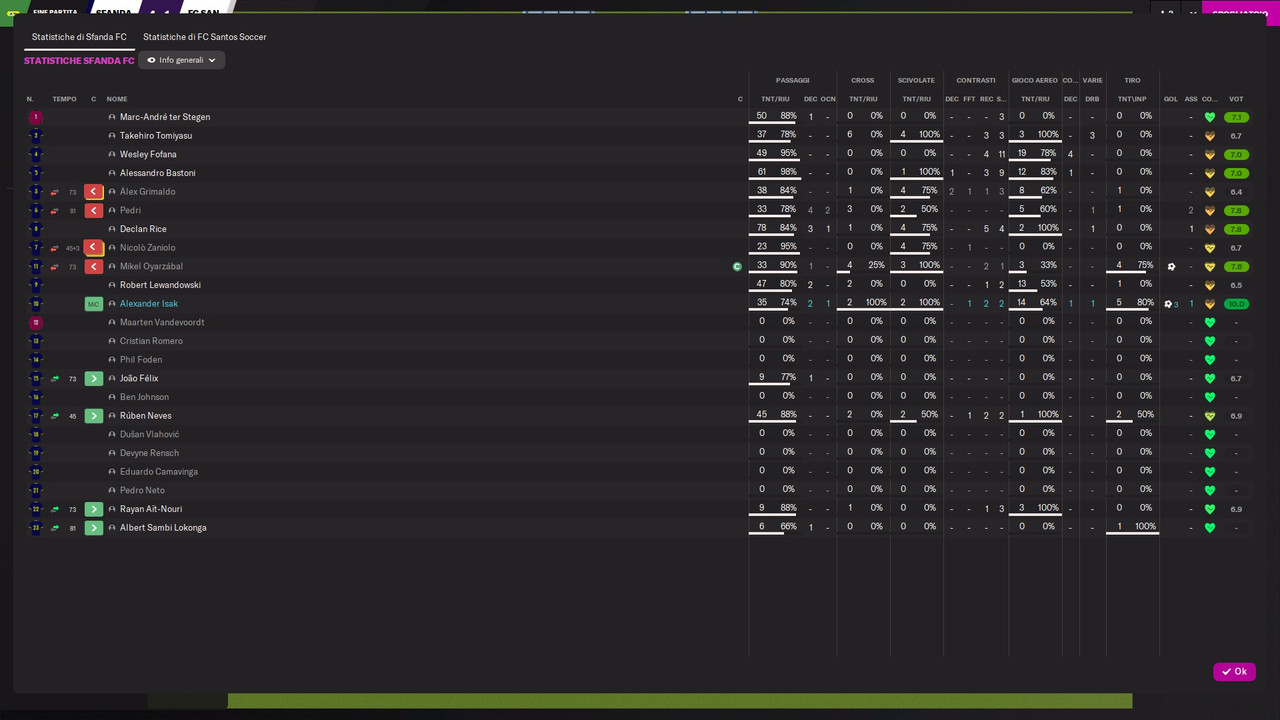The height and width of the screenshot is (720, 1280).
Task: Confirm with the Ok button
Action: tap(1234, 672)
